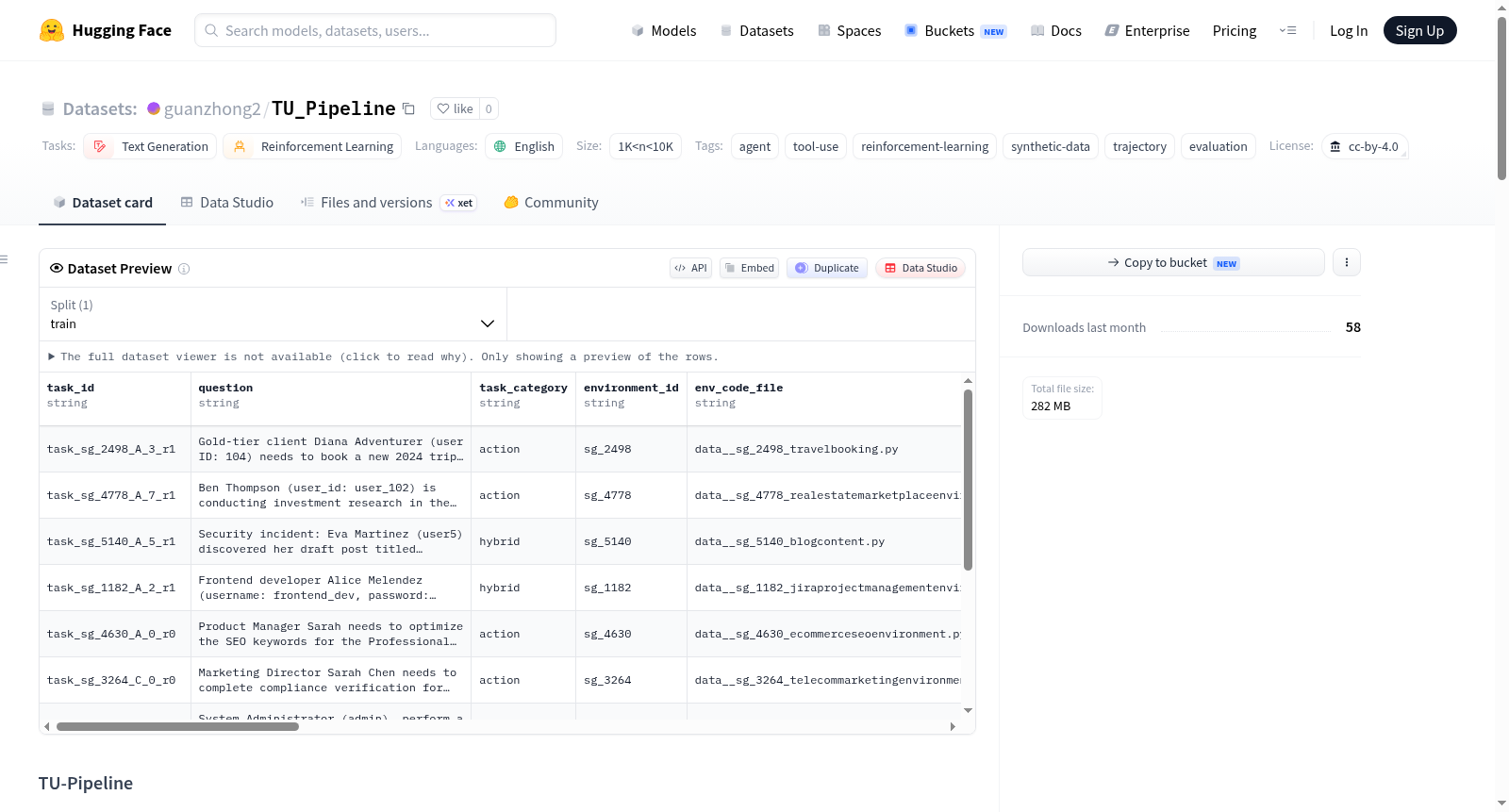Click the English language tag
Viewport: 1509px width, 812px height.
[x=524, y=146]
